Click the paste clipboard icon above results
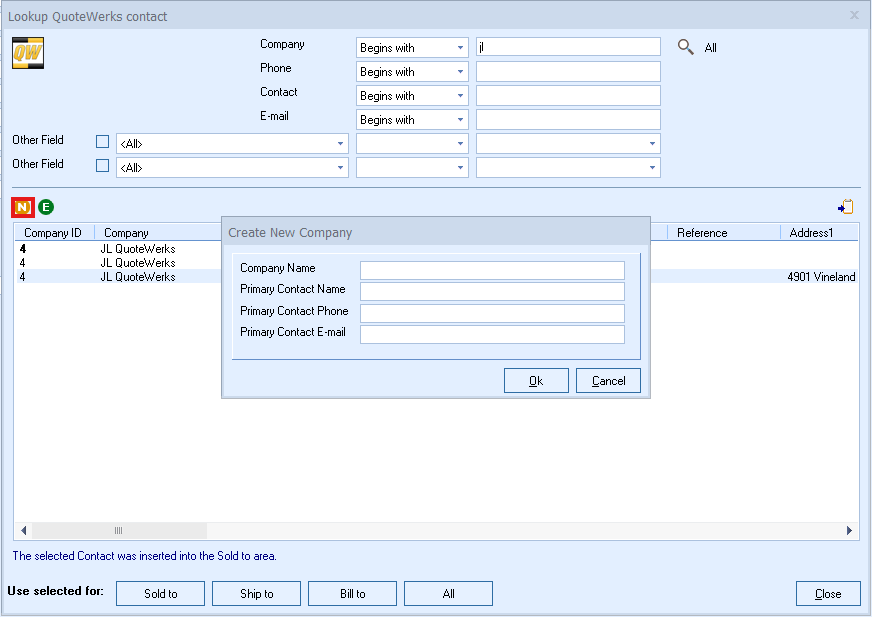The height and width of the screenshot is (617, 872). (845, 207)
